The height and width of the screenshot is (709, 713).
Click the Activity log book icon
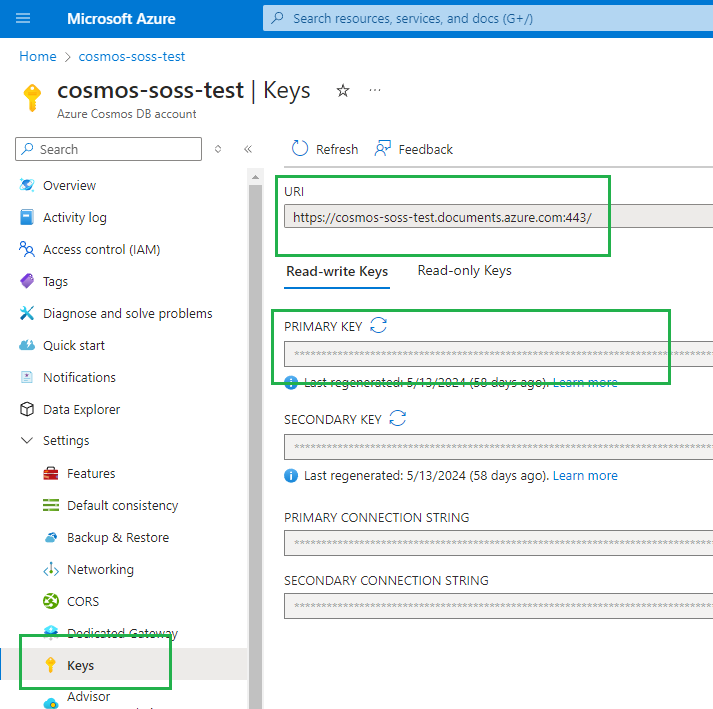27,217
